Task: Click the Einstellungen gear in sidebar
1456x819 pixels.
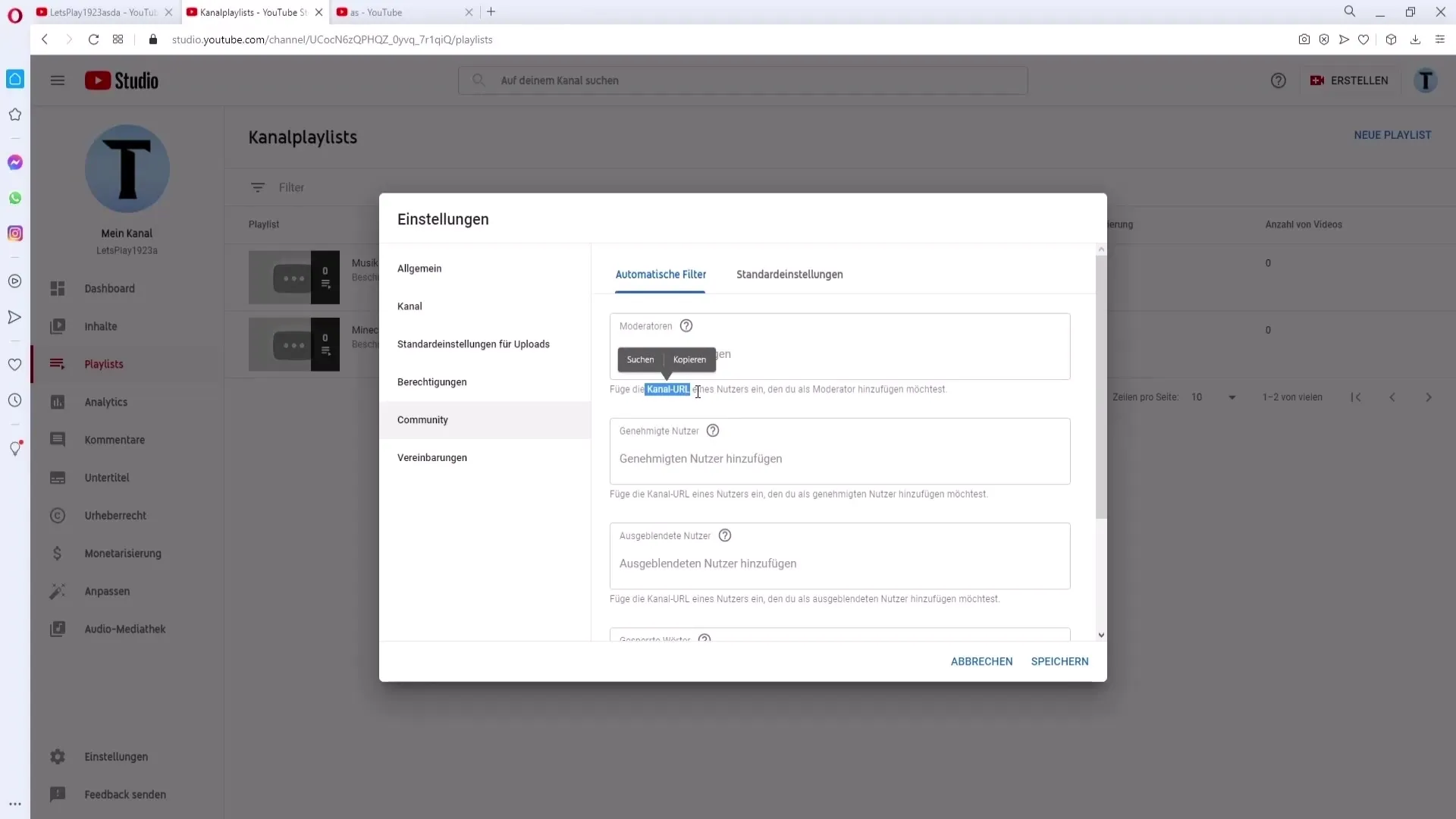Action: tap(58, 757)
